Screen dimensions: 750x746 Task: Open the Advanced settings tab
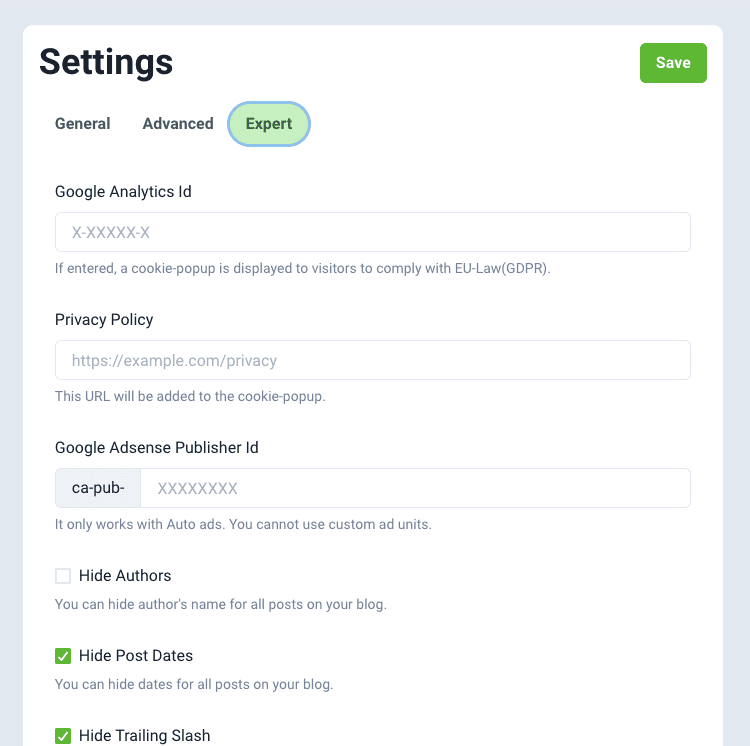pyautogui.click(x=178, y=124)
